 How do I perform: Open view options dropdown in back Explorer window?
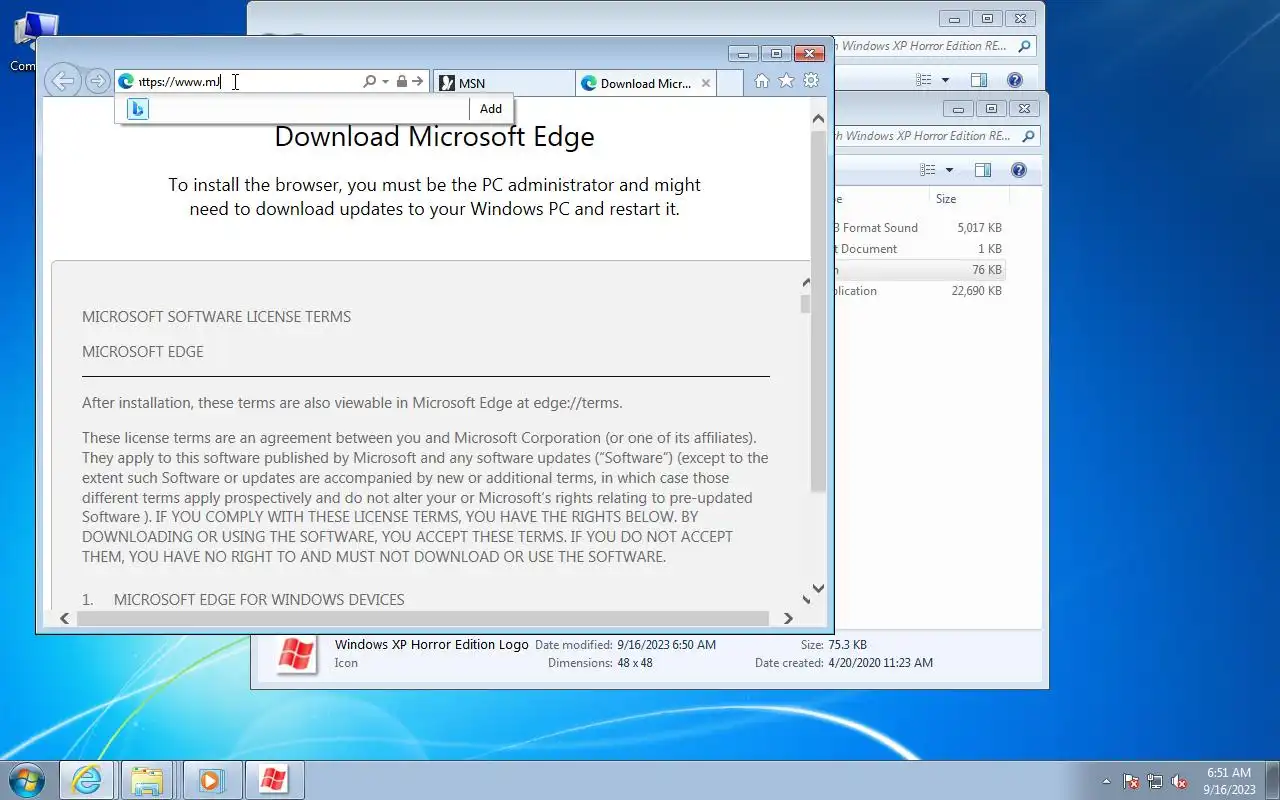point(945,80)
